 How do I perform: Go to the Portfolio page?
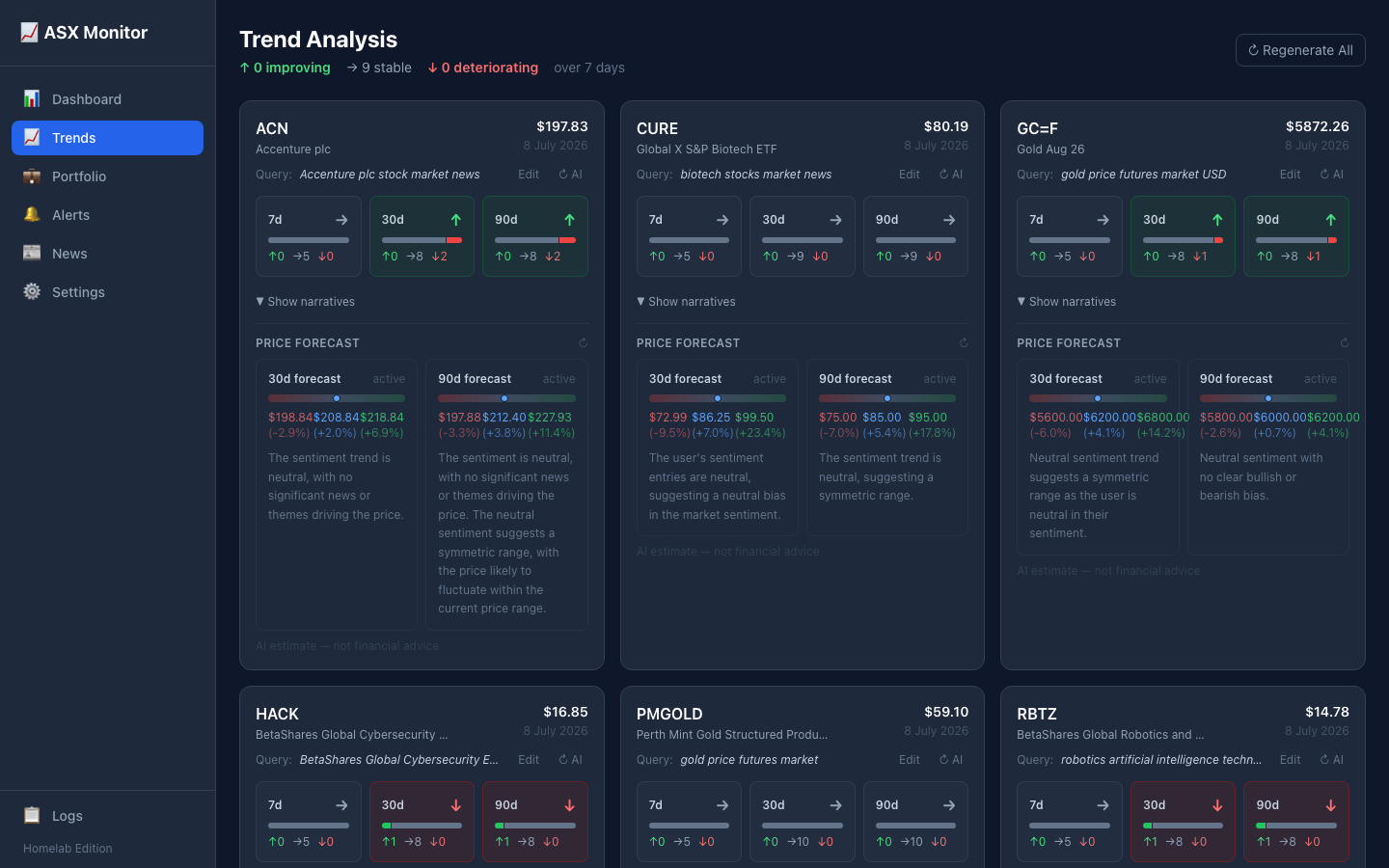(x=107, y=176)
